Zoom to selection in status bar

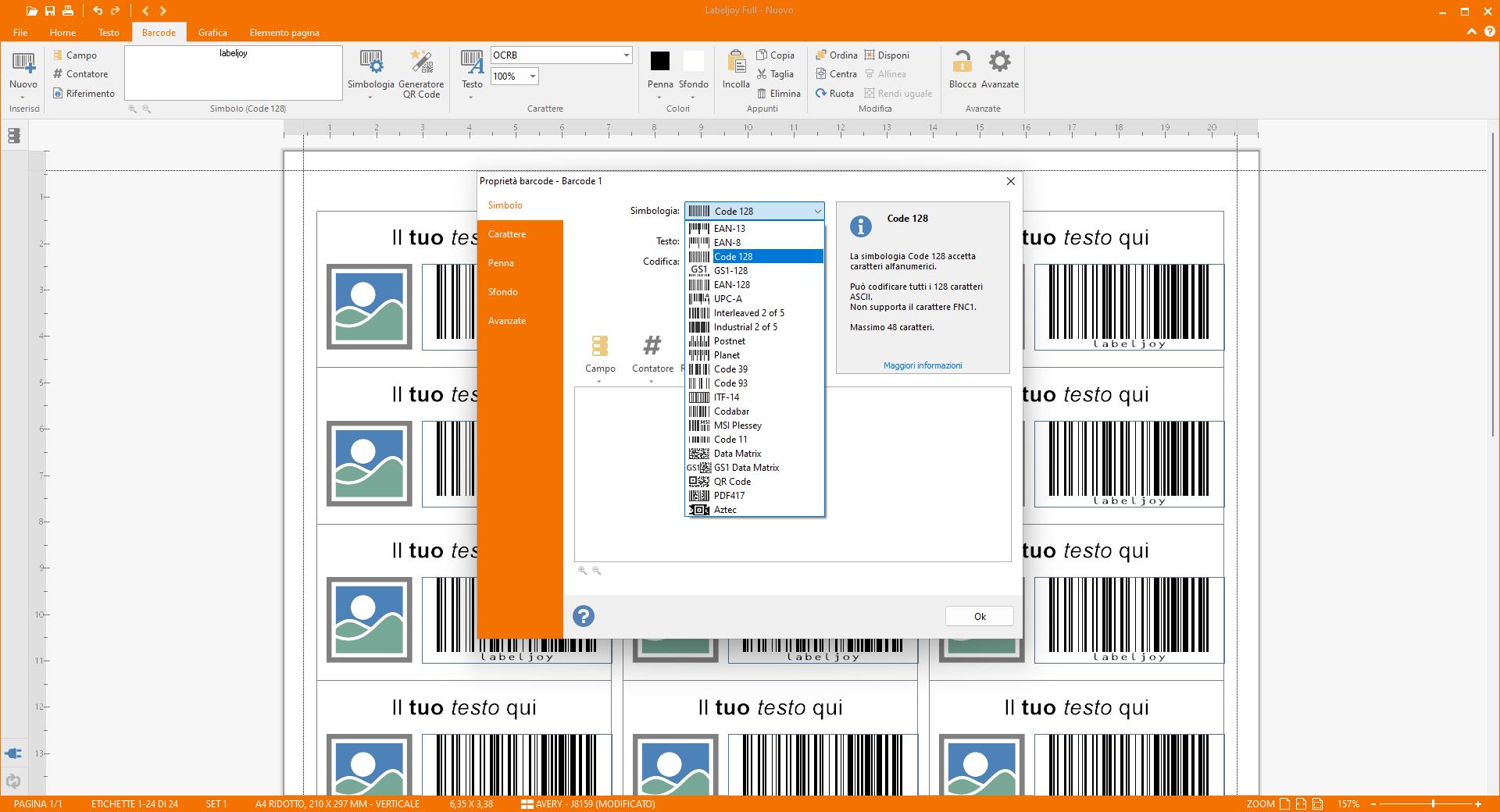(1318, 803)
